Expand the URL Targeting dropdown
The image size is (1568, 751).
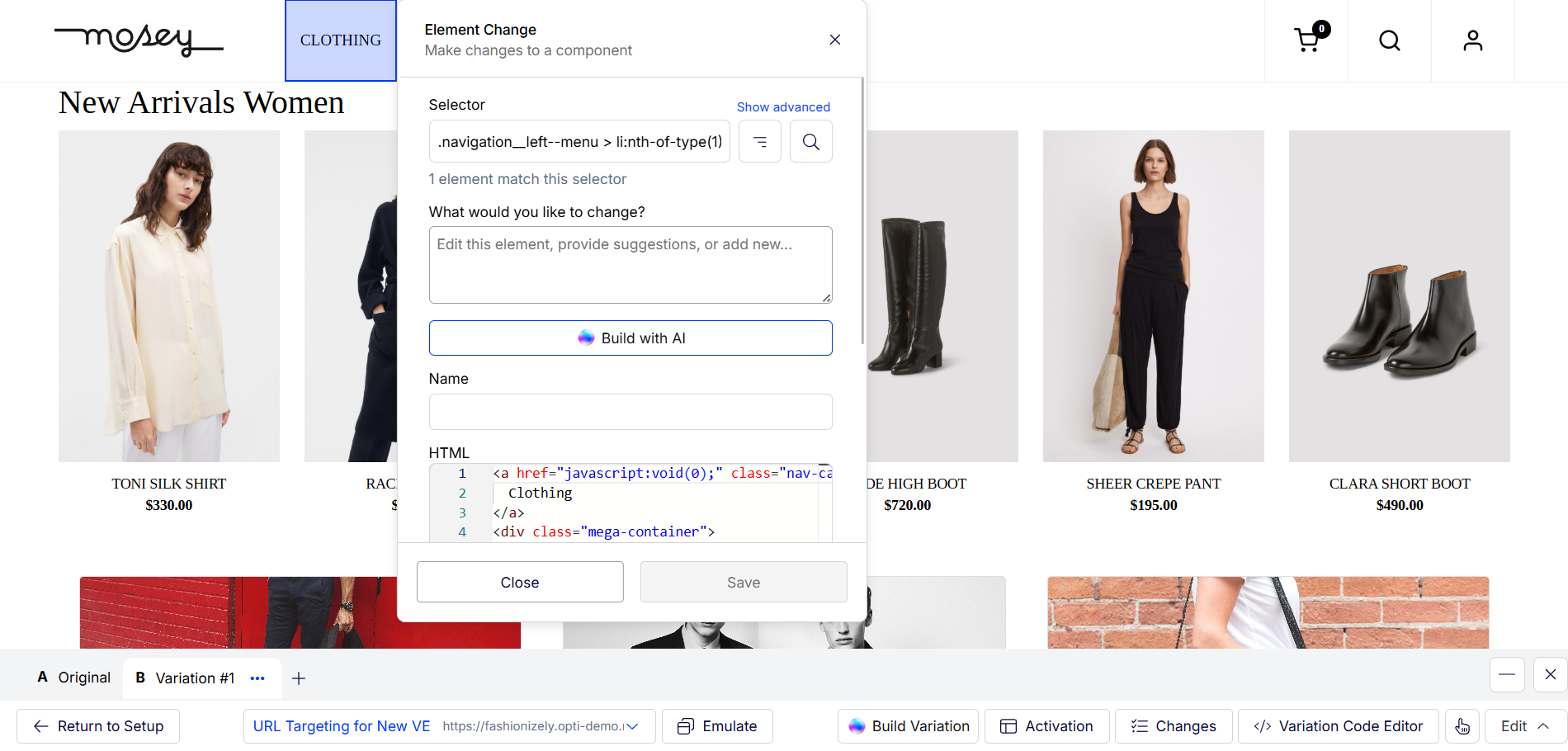(x=632, y=726)
